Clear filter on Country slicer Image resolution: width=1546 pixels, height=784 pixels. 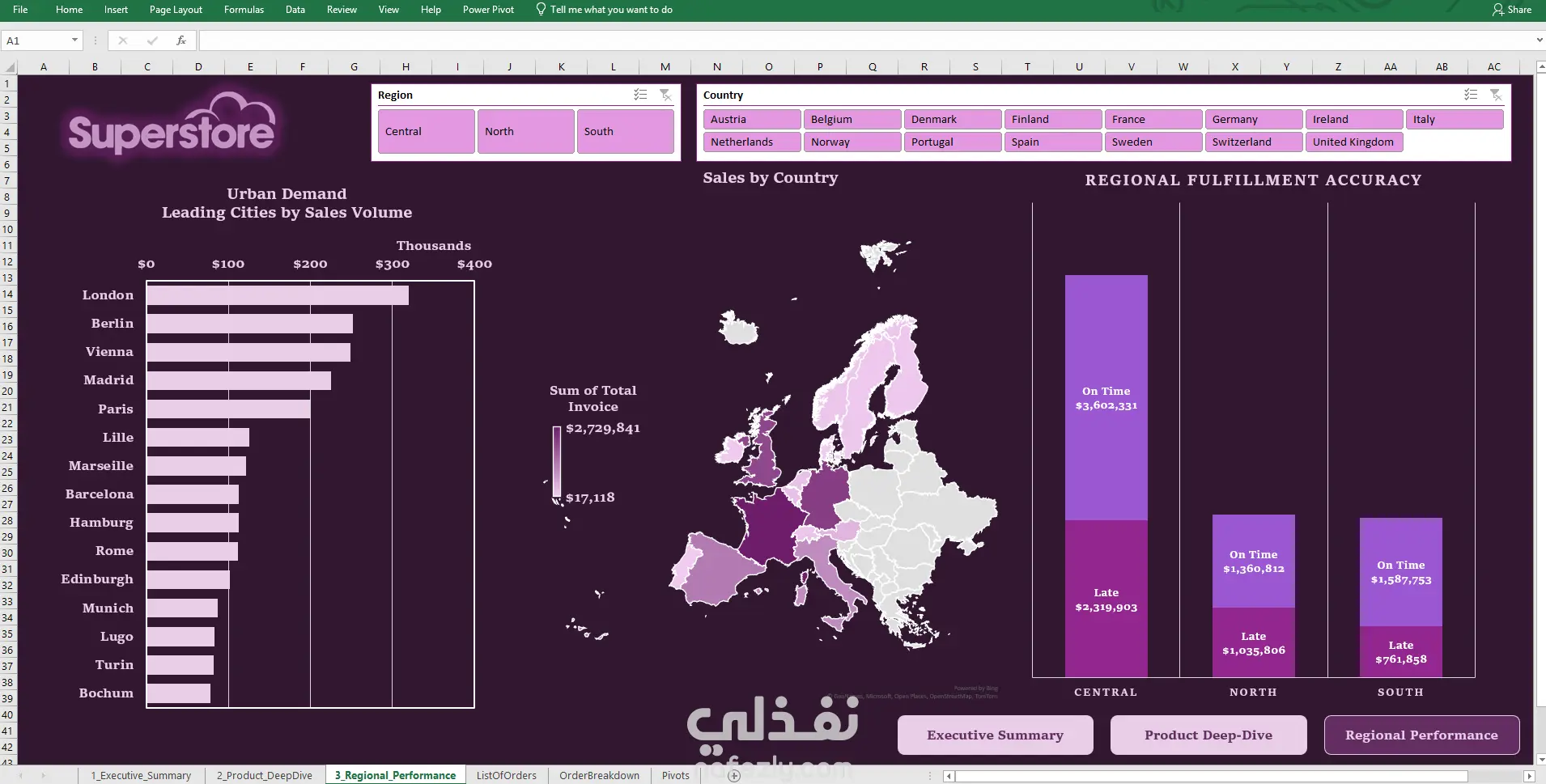[1496, 95]
